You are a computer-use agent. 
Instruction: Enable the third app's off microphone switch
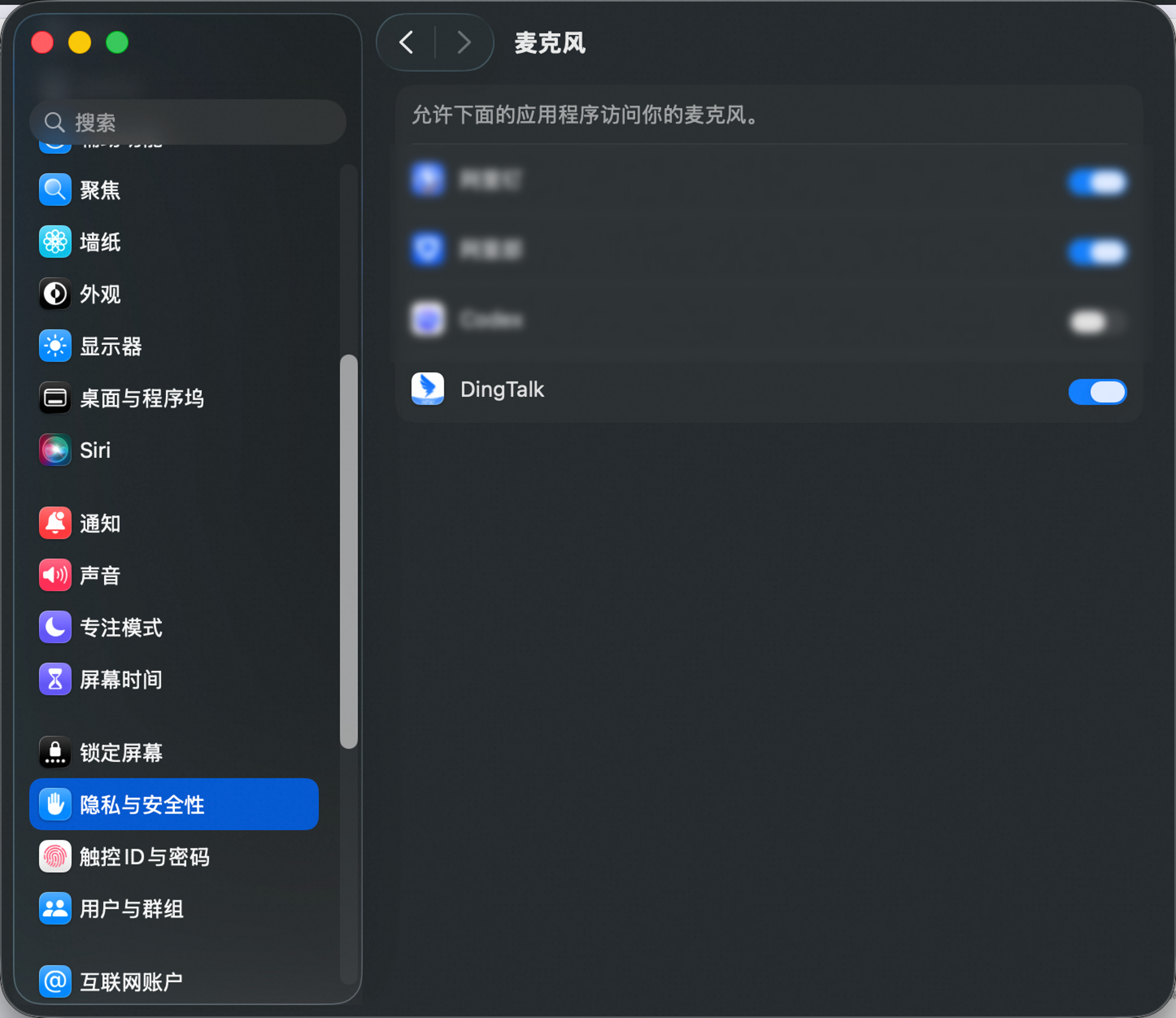pyautogui.click(x=1098, y=322)
